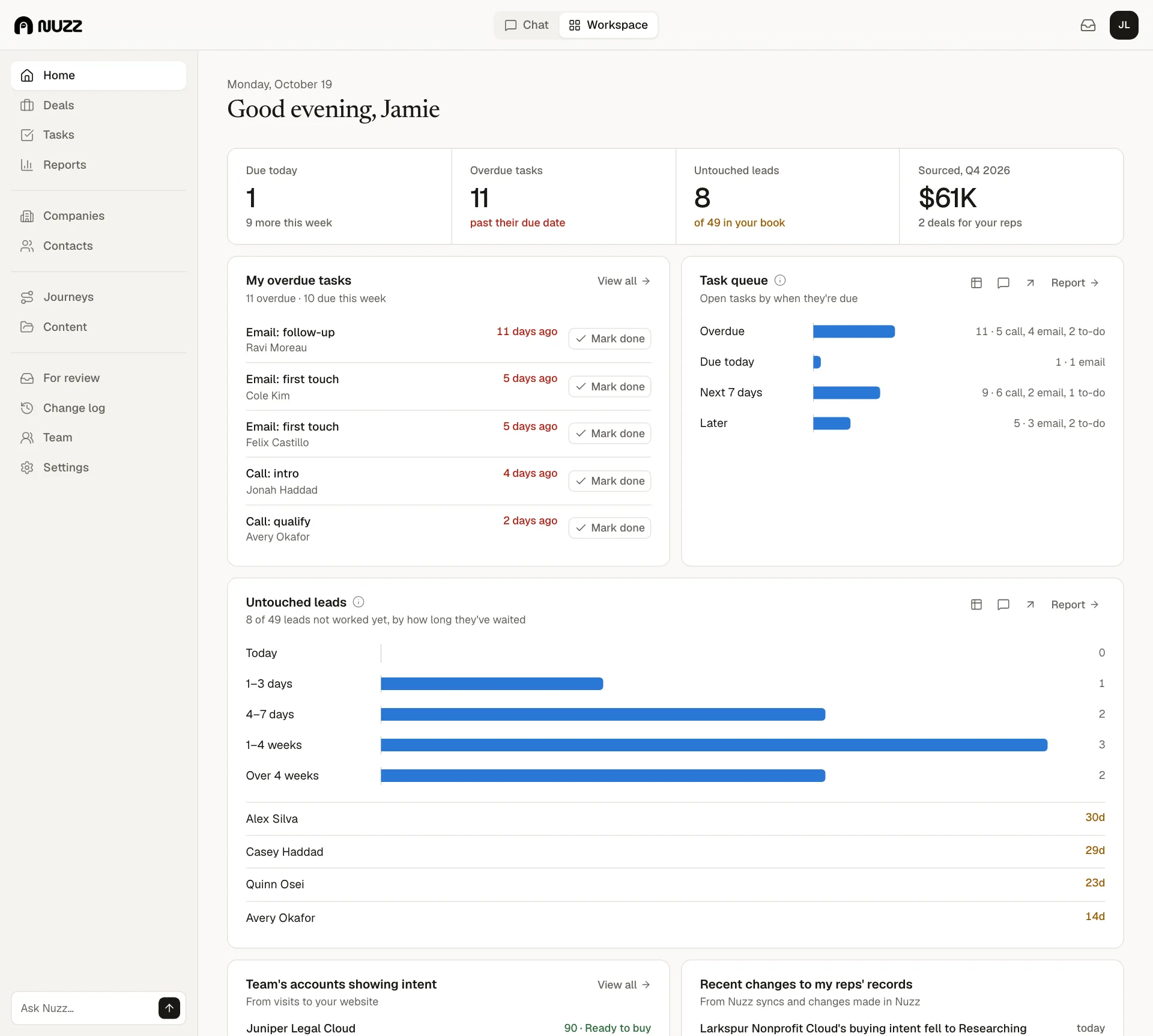Open Alex Silva lead row
Screen dimensions: 1153x1036
[675, 819]
